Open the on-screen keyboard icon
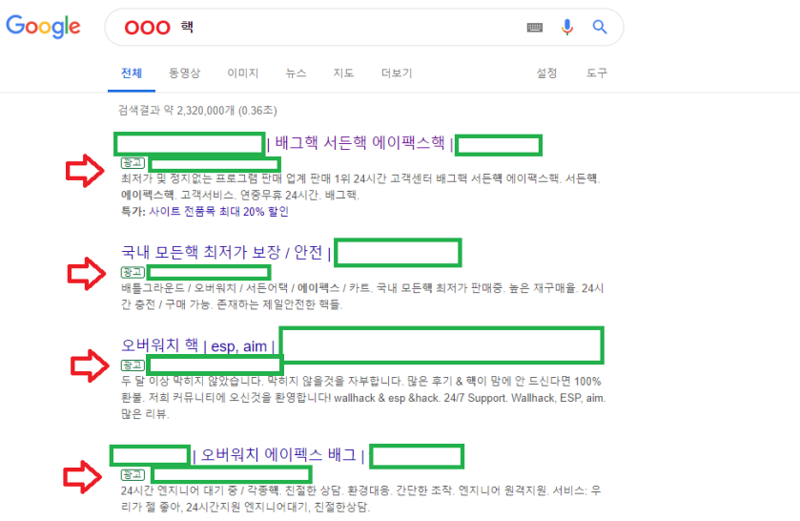This screenshot has width=800, height=521. click(534, 27)
